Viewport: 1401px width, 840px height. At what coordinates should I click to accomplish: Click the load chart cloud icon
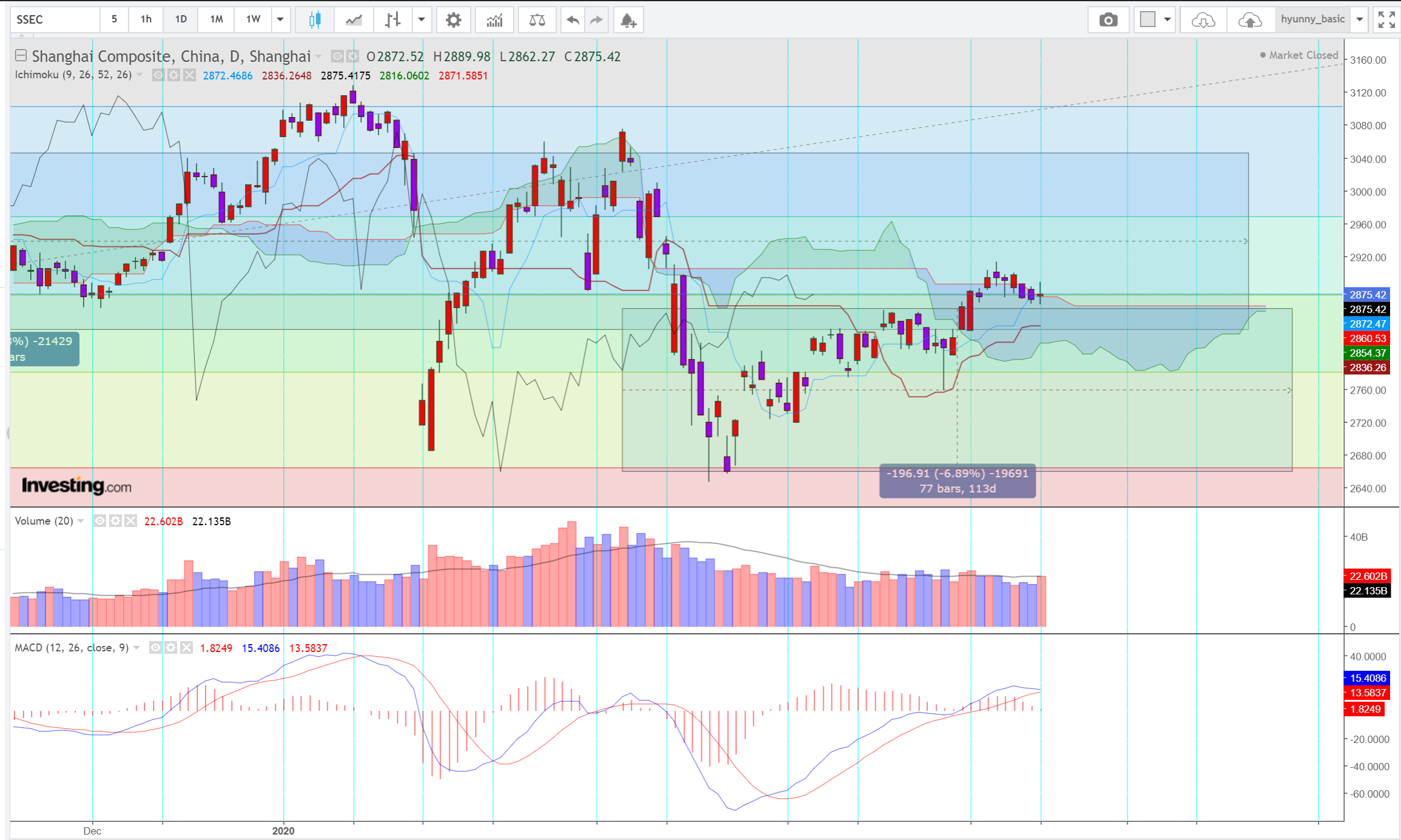(x=1203, y=20)
